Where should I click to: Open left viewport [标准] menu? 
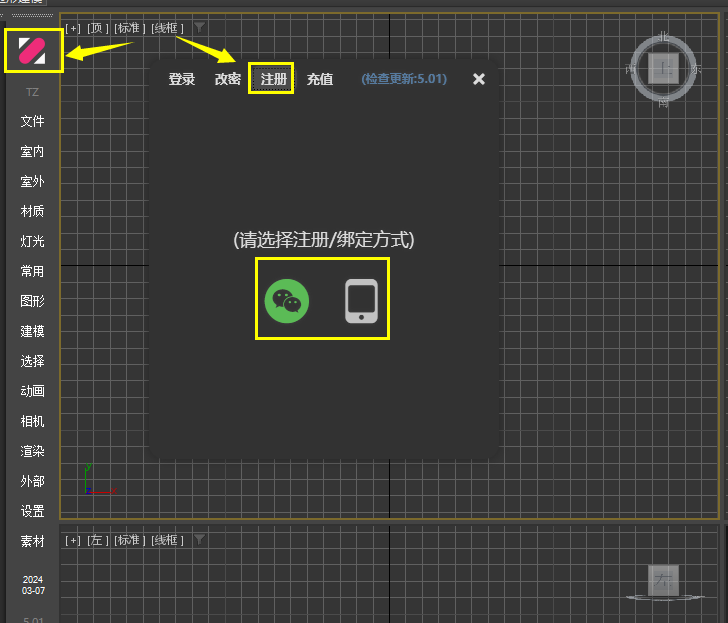pos(130,540)
